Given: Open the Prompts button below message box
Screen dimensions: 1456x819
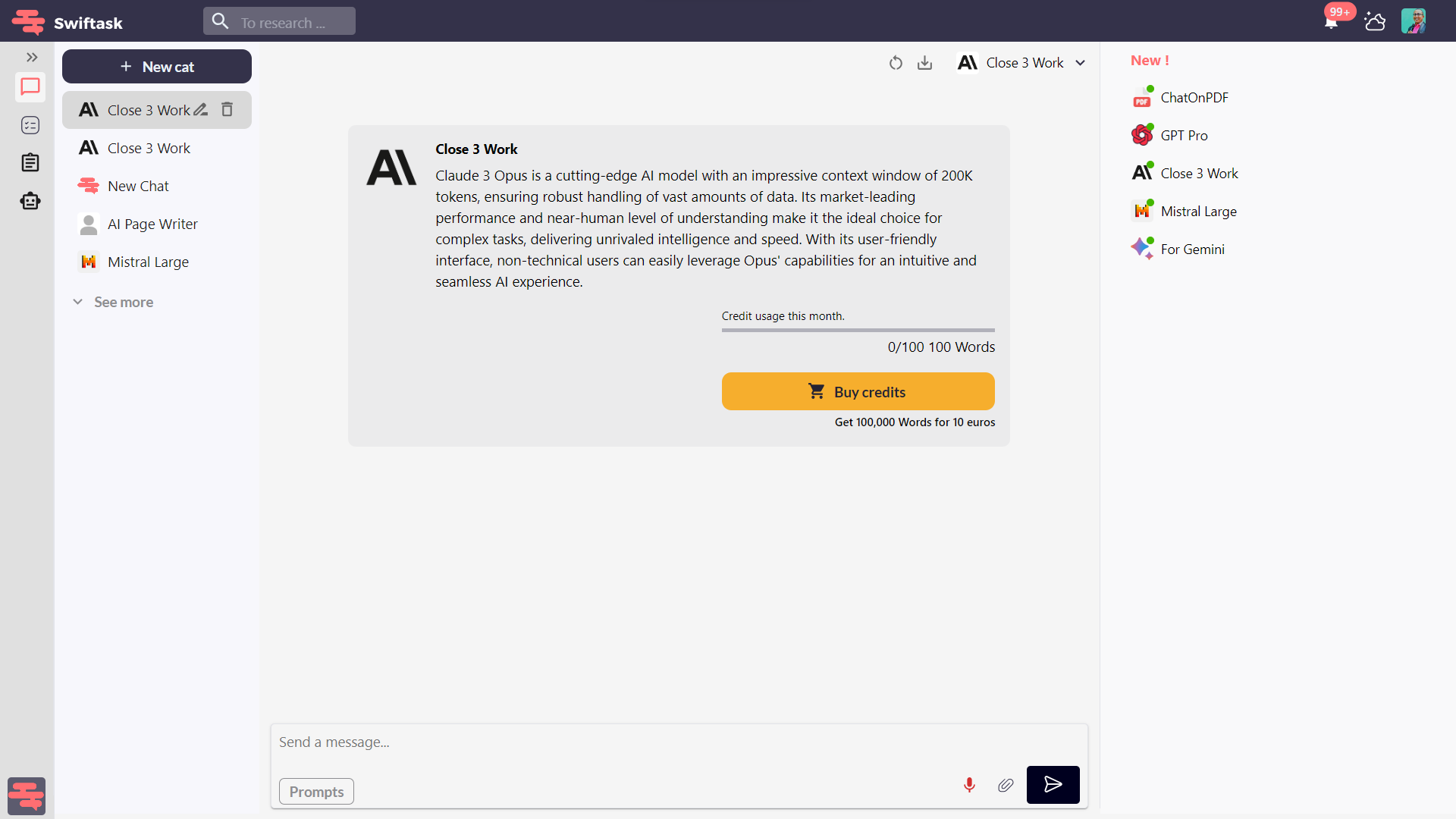Looking at the screenshot, I should click(x=316, y=792).
